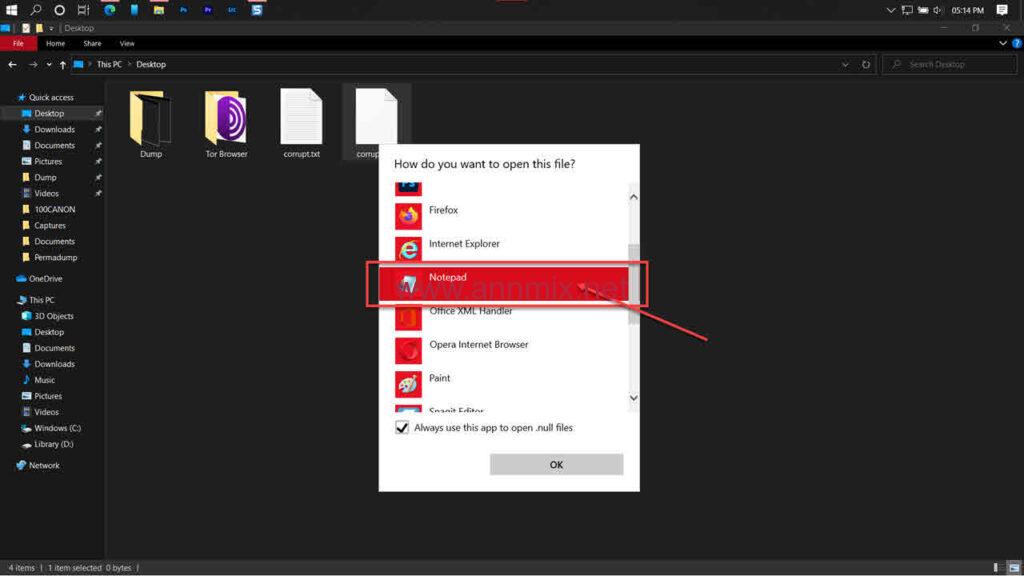
Task: Open the File menu tab
Action: (18, 44)
